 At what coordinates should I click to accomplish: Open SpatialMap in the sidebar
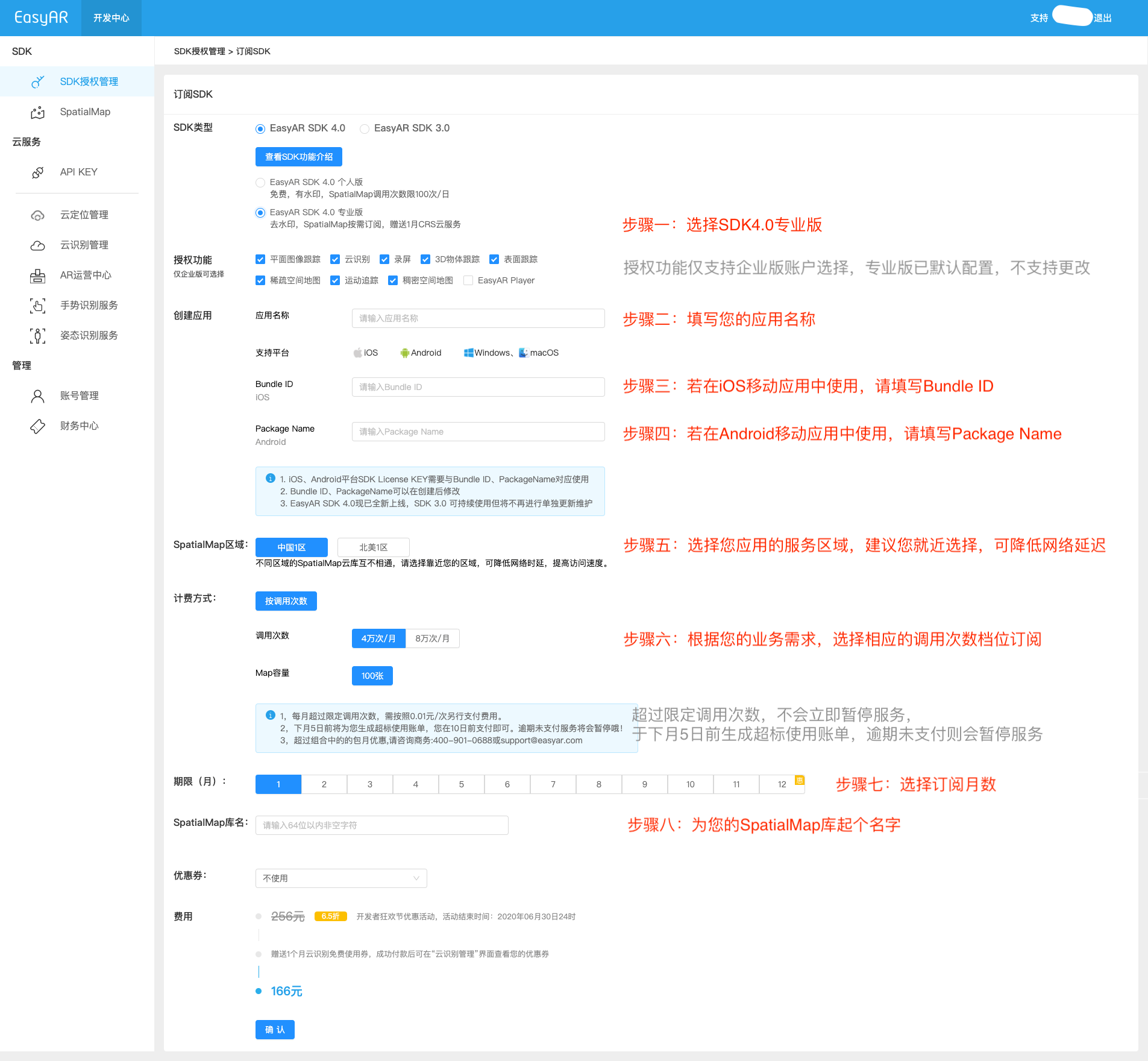[77, 112]
